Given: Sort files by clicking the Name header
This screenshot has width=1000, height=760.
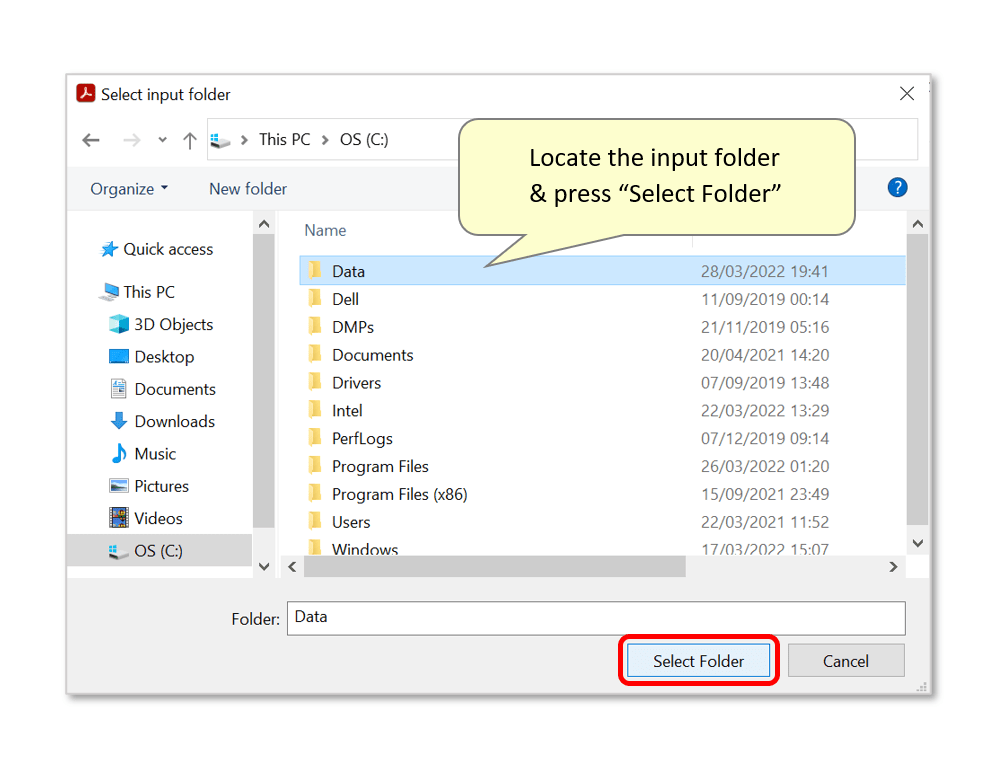Looking at the screenshot, I should point(324,230).
